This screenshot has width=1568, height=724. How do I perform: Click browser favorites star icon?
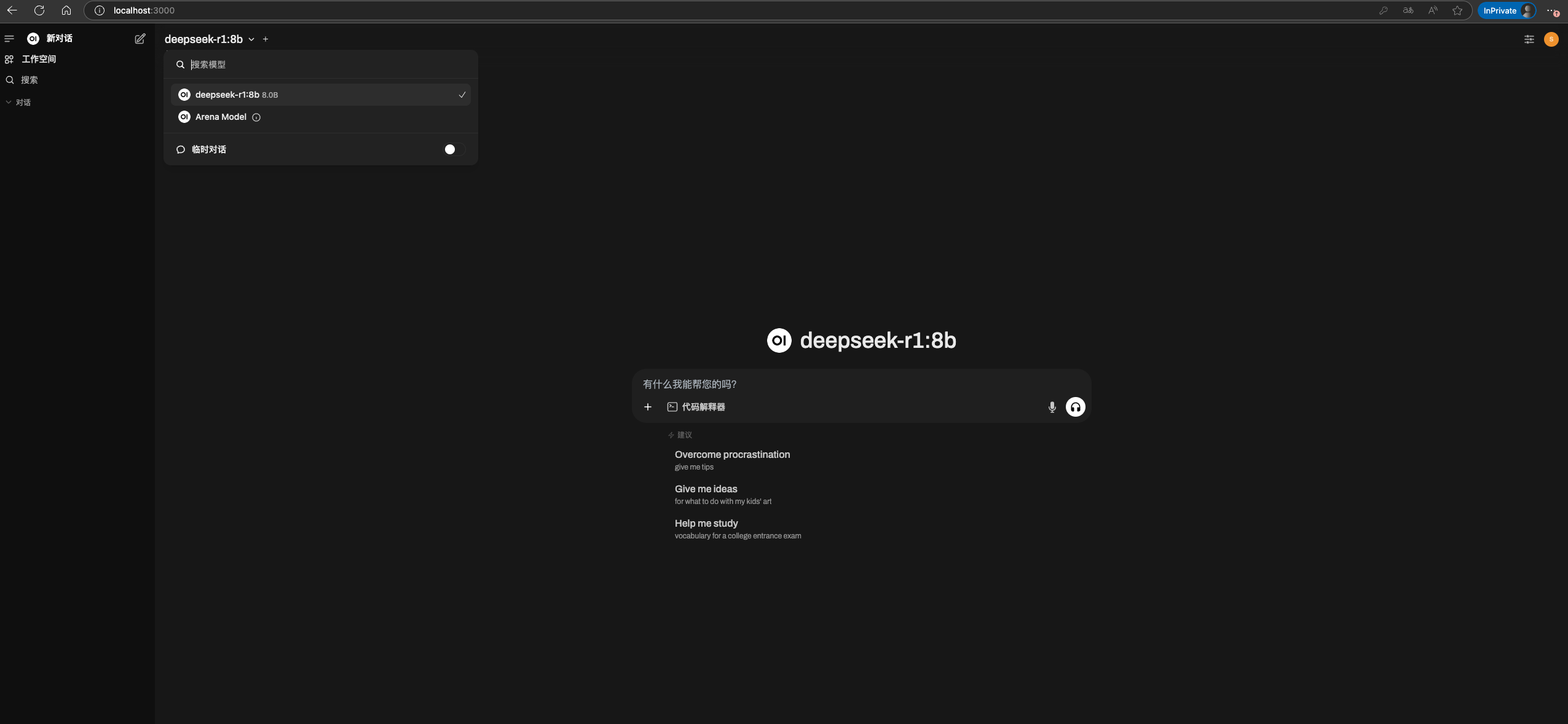tap(1457, 10)
